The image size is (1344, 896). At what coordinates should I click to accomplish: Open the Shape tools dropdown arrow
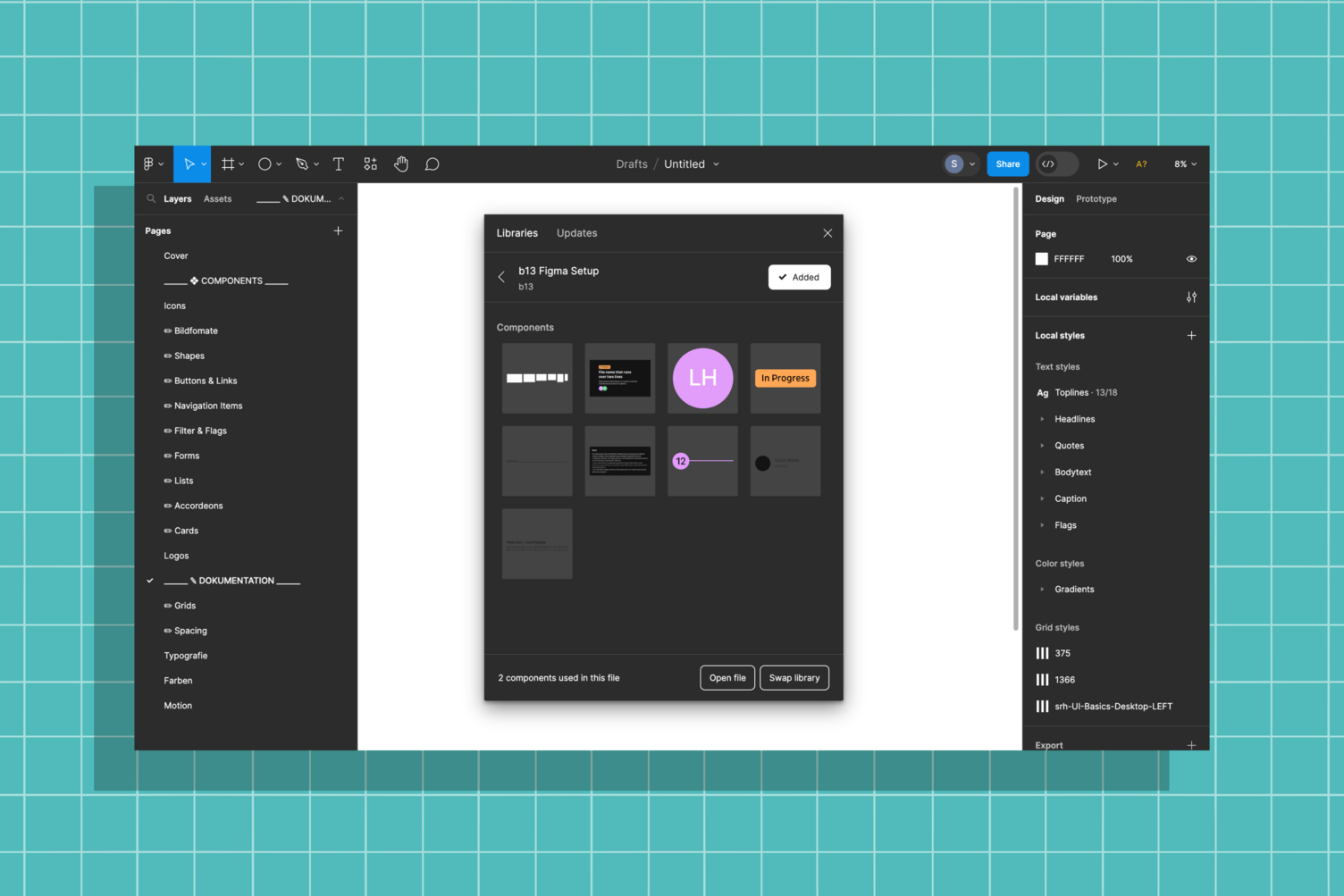[280, 163]
